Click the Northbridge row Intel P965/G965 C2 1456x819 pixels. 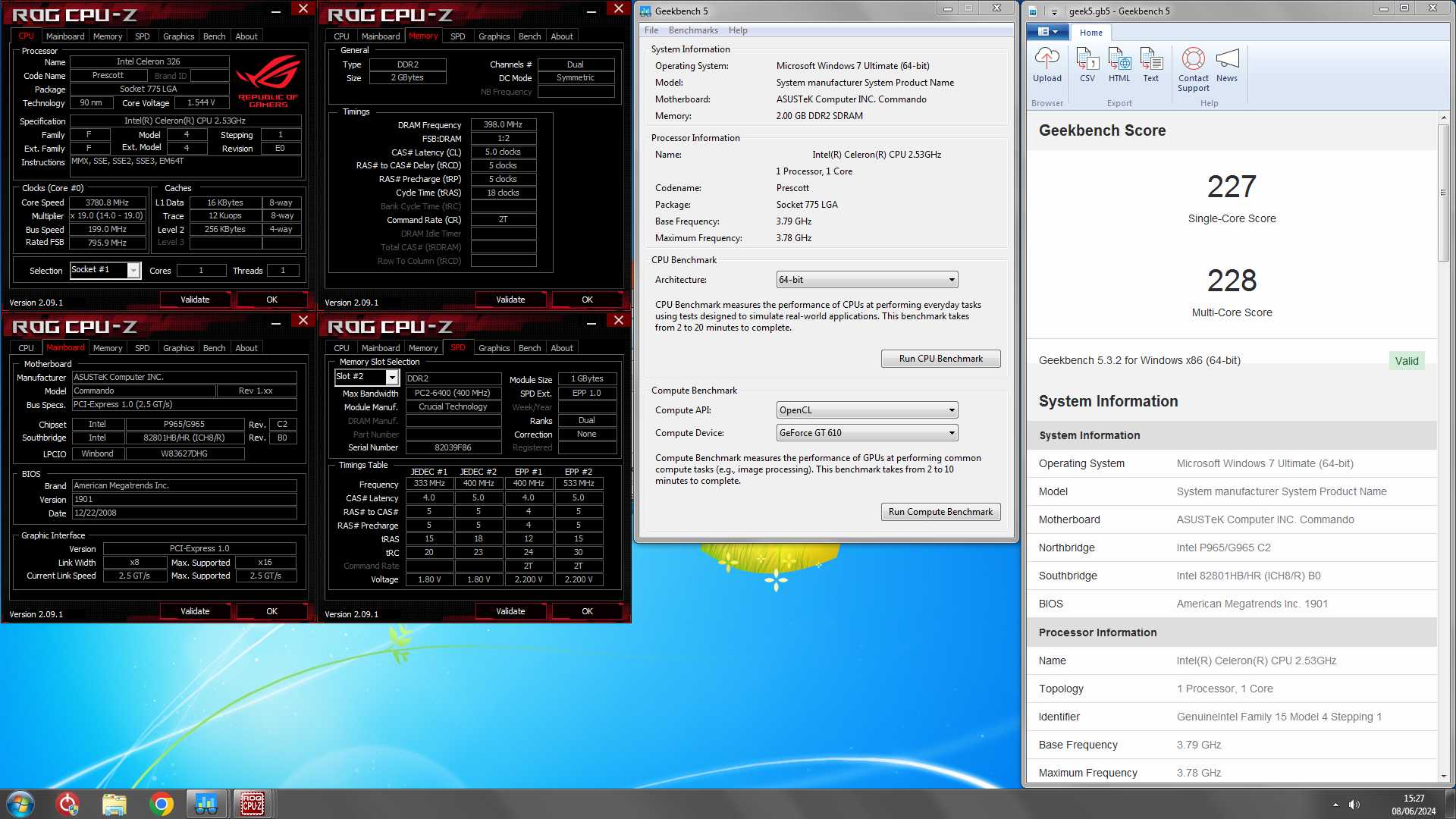(x=1232, y=548)
